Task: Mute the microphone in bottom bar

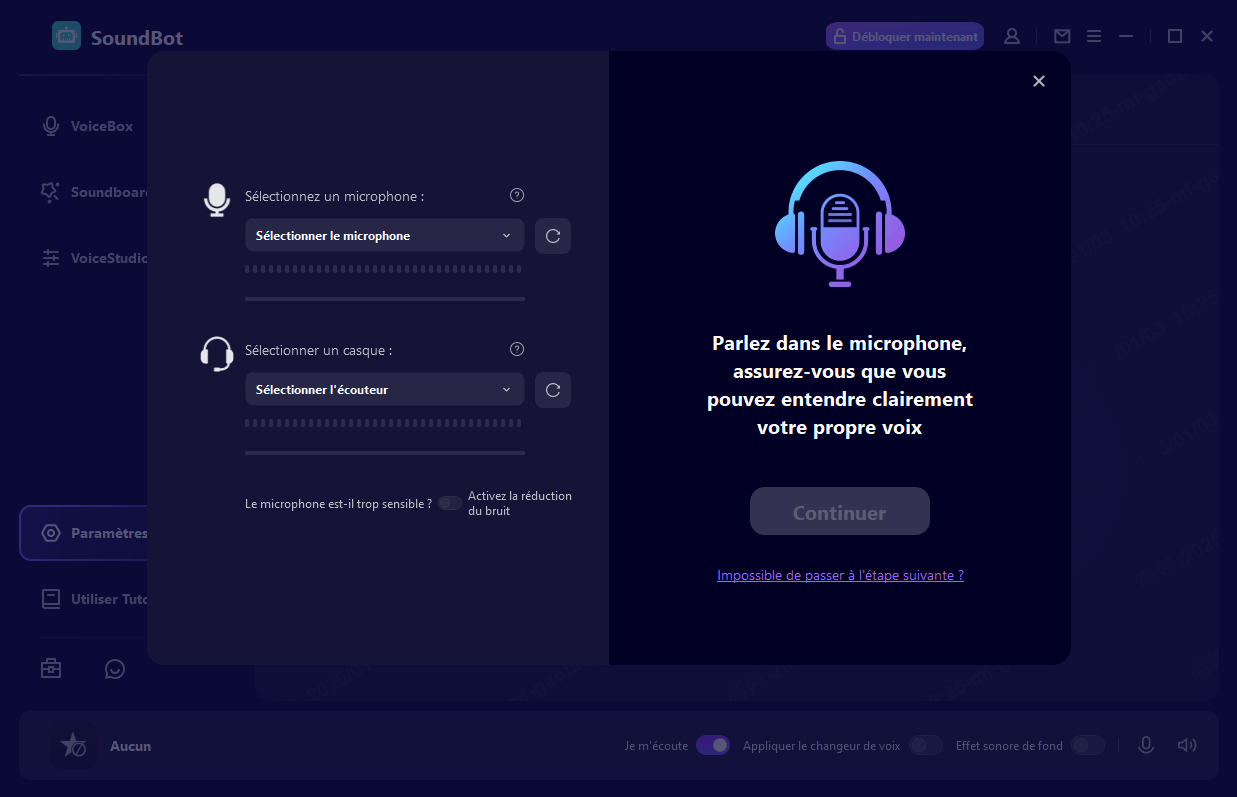Action: pyautogui.click(x=1146, y=745)
